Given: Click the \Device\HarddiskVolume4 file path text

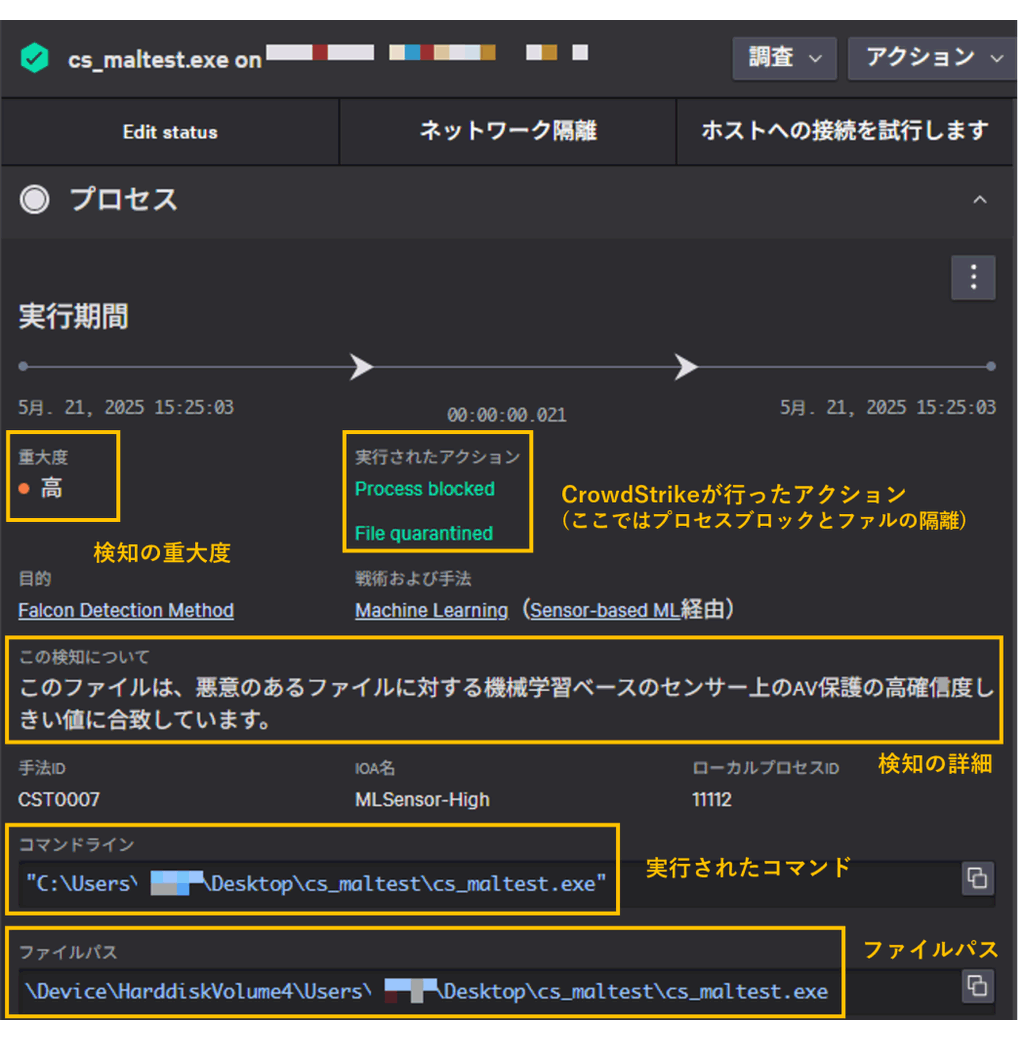Looking at the screenshot, I should (x=426, y=992).
